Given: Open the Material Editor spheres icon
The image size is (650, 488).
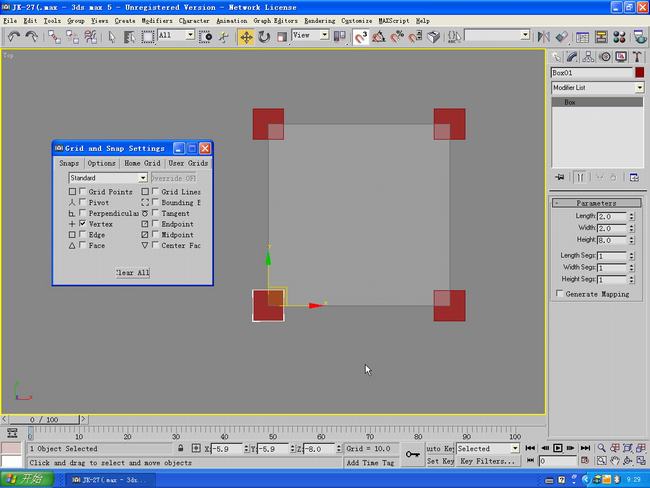Looking at the screenshot, I should coord(619,37).
